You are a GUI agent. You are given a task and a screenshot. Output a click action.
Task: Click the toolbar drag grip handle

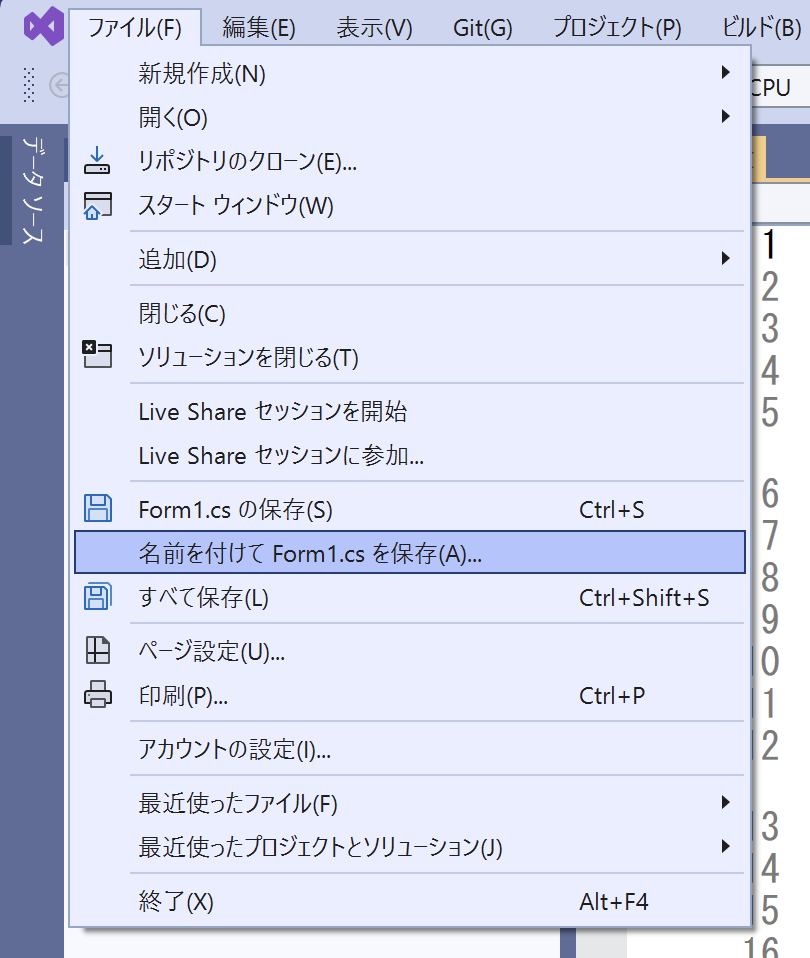[x=28, y=85]
